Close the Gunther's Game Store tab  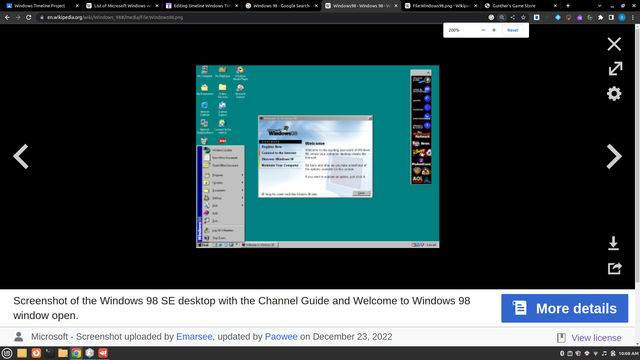point(555,6)
